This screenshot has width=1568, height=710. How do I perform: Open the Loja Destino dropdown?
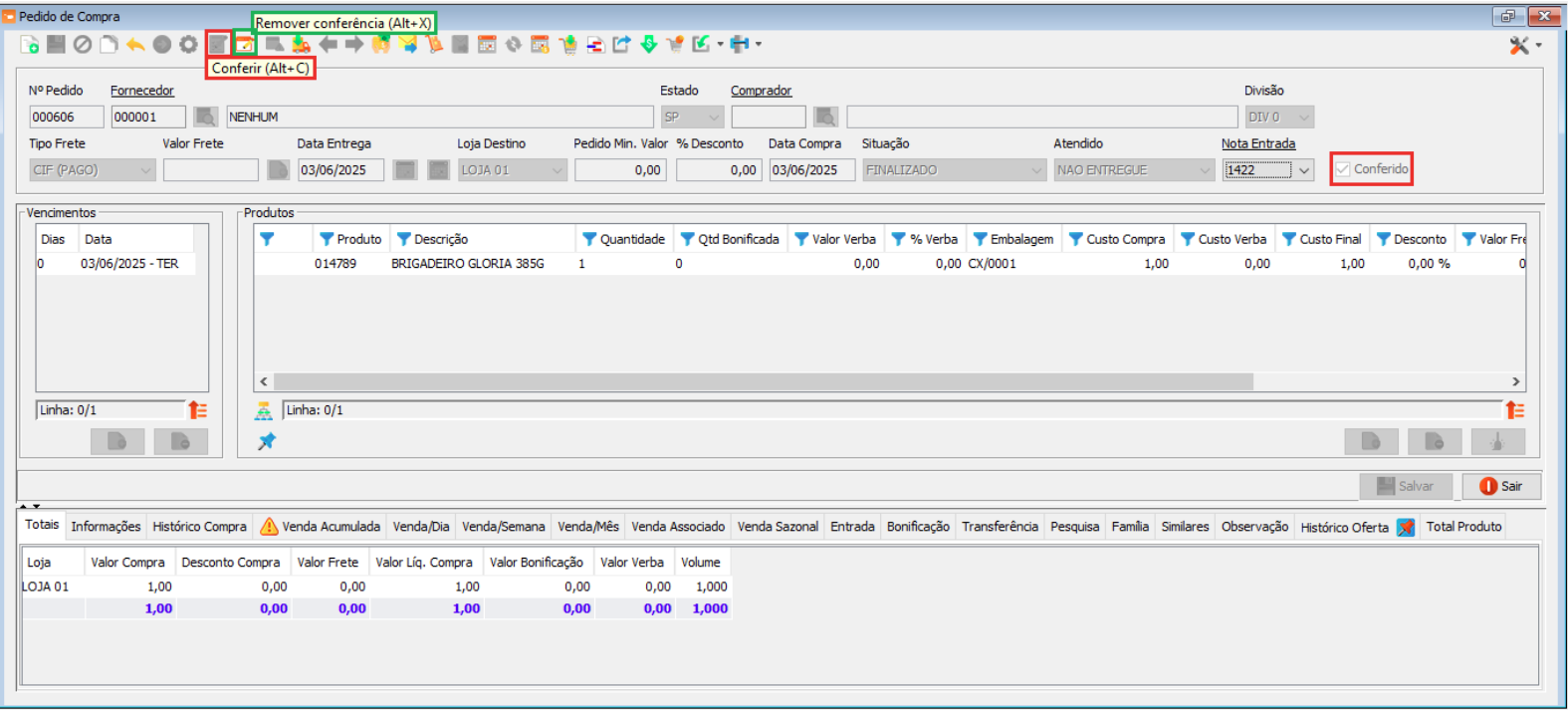(x=557, y=170)
